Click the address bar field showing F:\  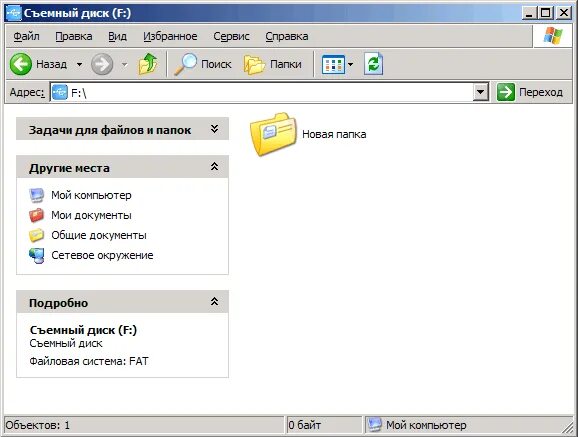[x=270, y=92]
